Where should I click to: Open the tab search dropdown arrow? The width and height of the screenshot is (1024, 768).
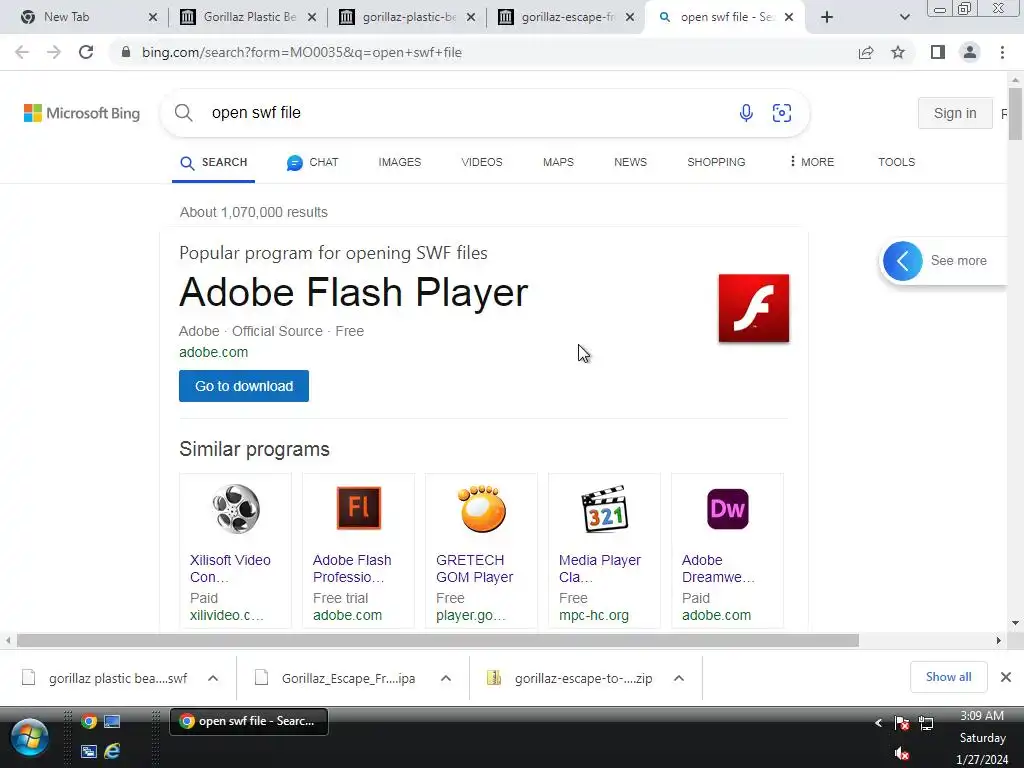click(904, 17)
